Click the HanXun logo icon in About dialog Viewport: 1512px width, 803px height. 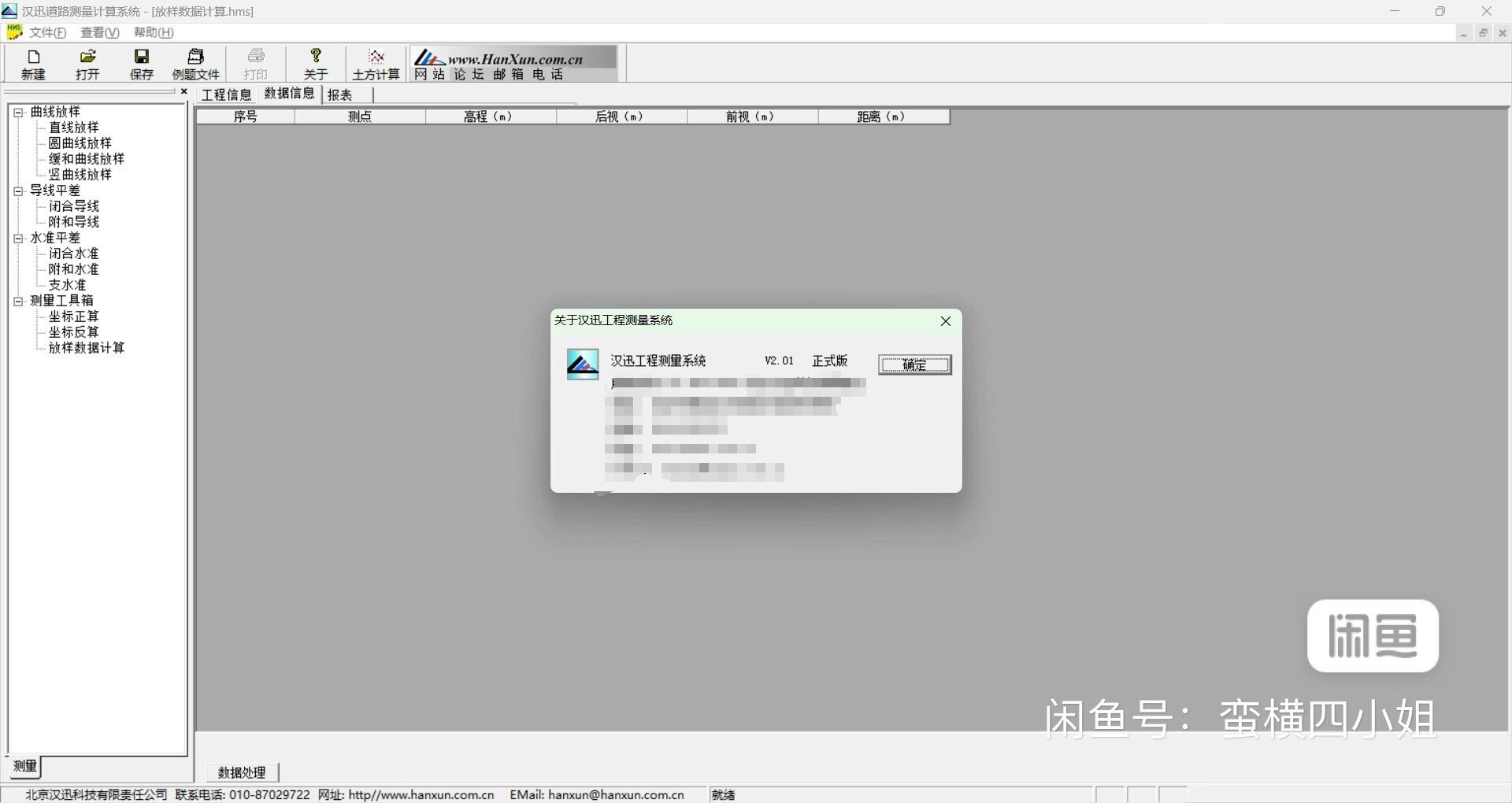(583, 364)
